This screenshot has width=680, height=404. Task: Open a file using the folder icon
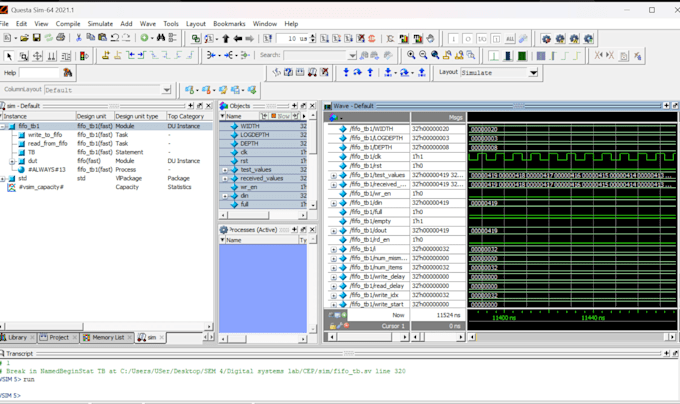24,38
